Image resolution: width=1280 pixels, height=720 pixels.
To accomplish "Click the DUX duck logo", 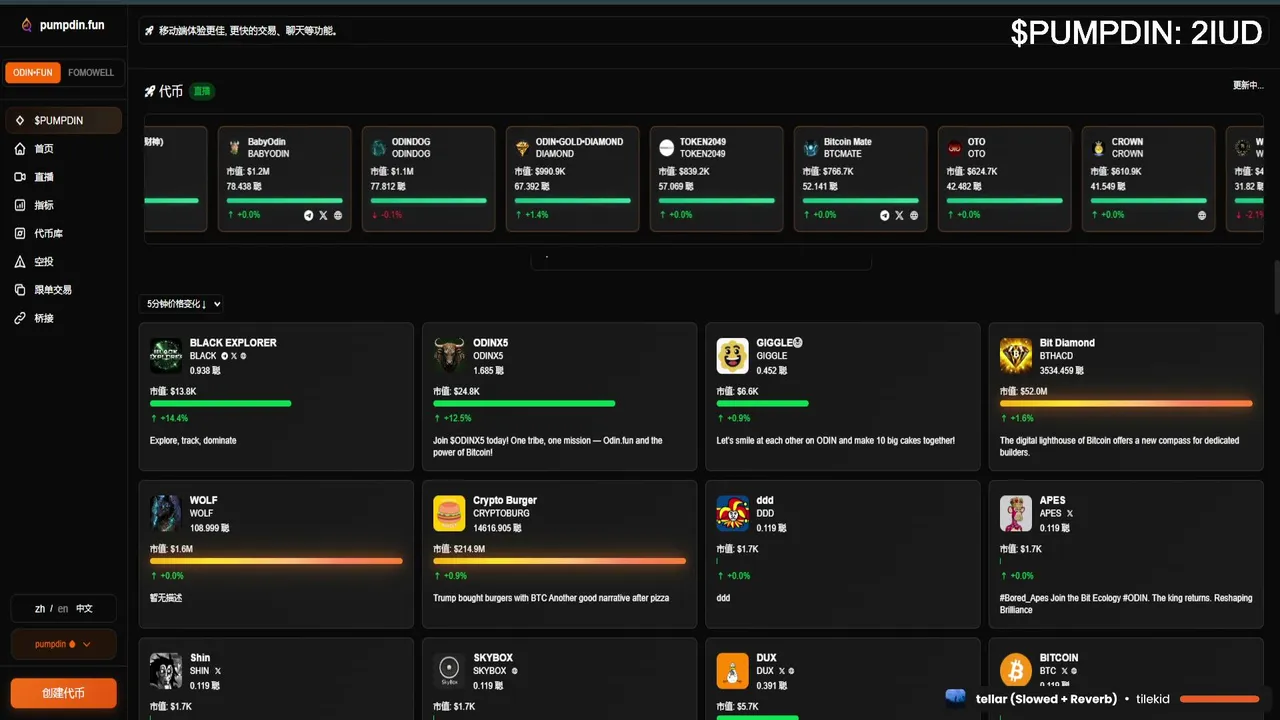I will pyautogui.click(x=733, y=671).
